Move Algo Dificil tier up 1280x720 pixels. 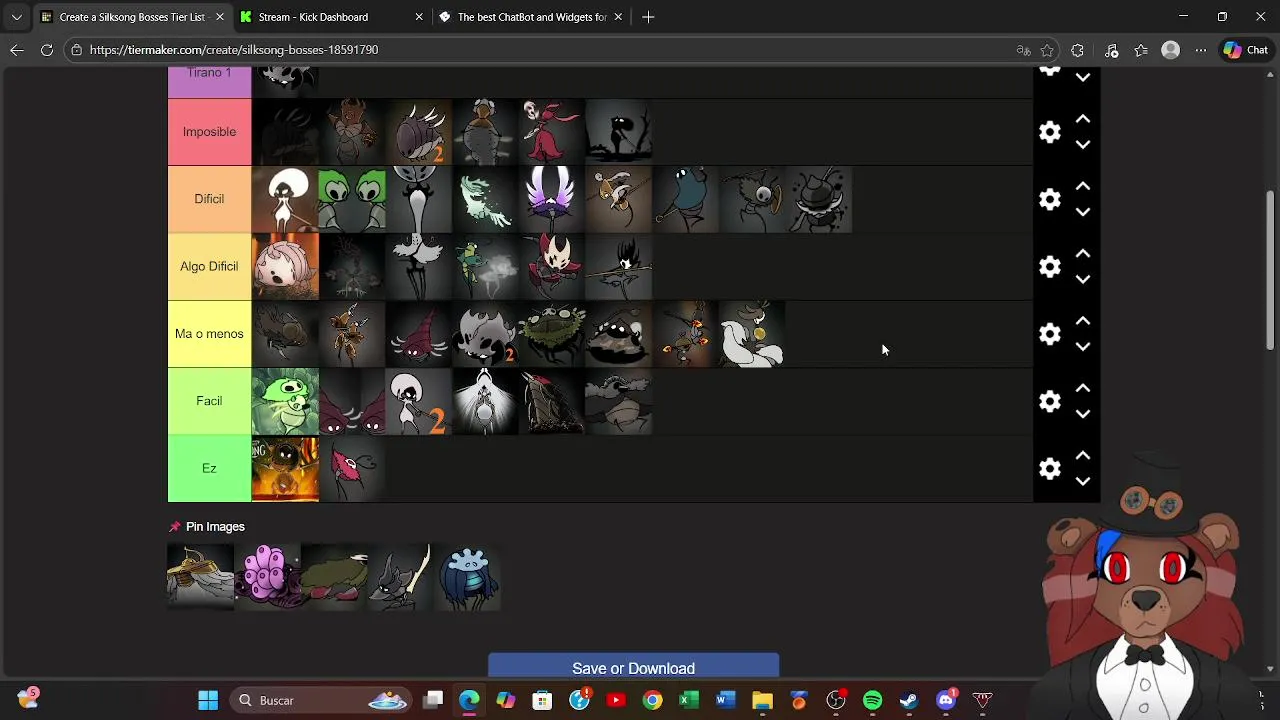pyautogui.click(x=1083, y=254)
